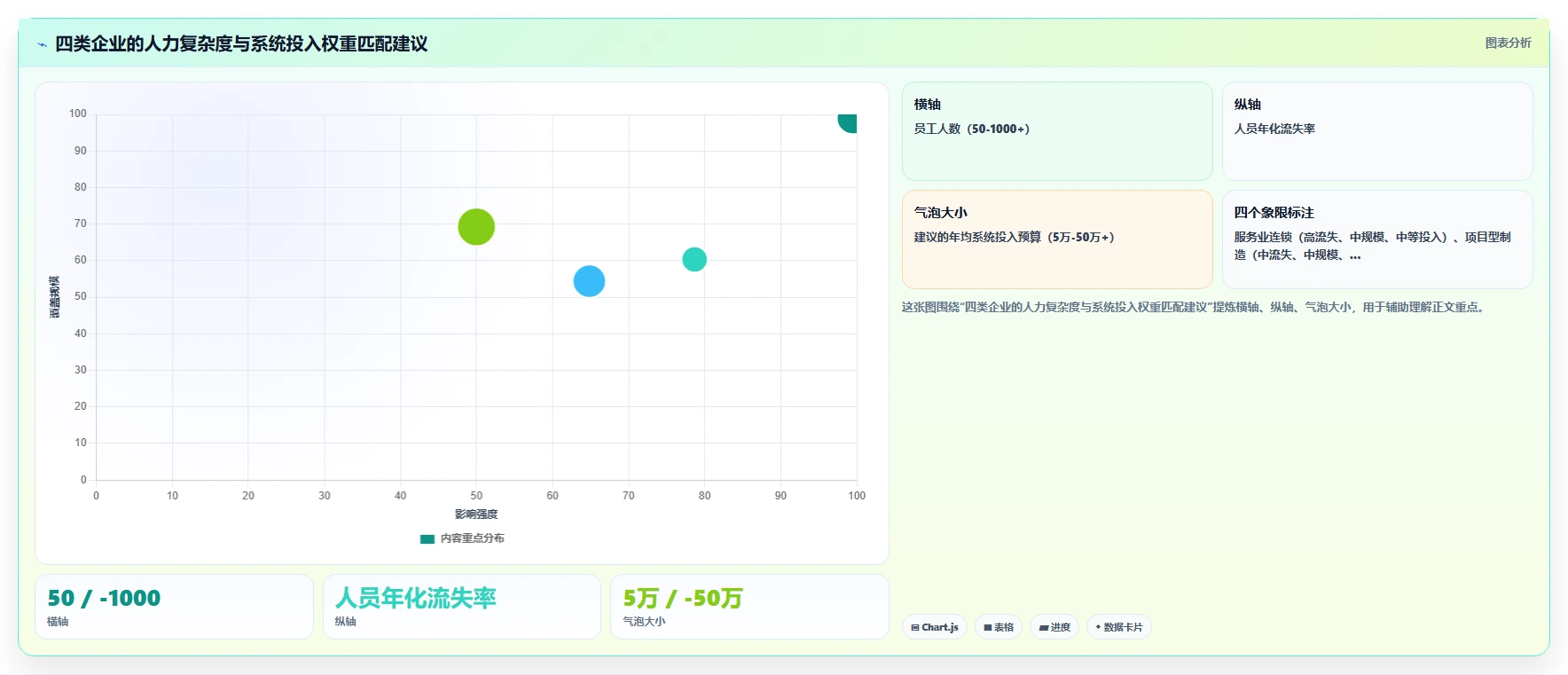Select the sky-blue bubble in the chart
1568x675 pixels.
point(589,281)
